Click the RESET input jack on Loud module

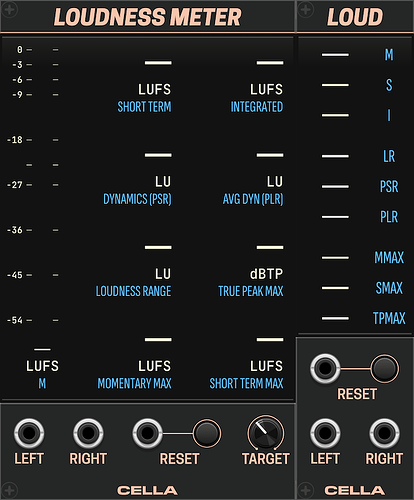click(x=325, y=368)
